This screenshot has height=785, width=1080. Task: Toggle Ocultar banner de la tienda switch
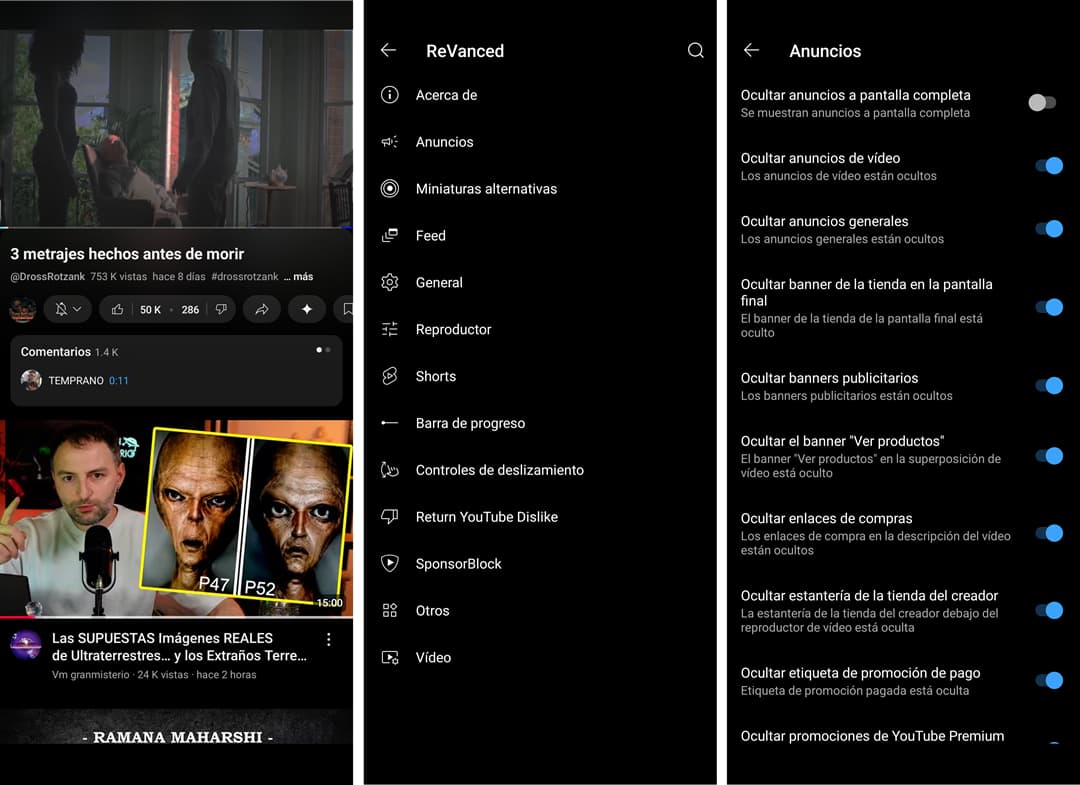1049,307
